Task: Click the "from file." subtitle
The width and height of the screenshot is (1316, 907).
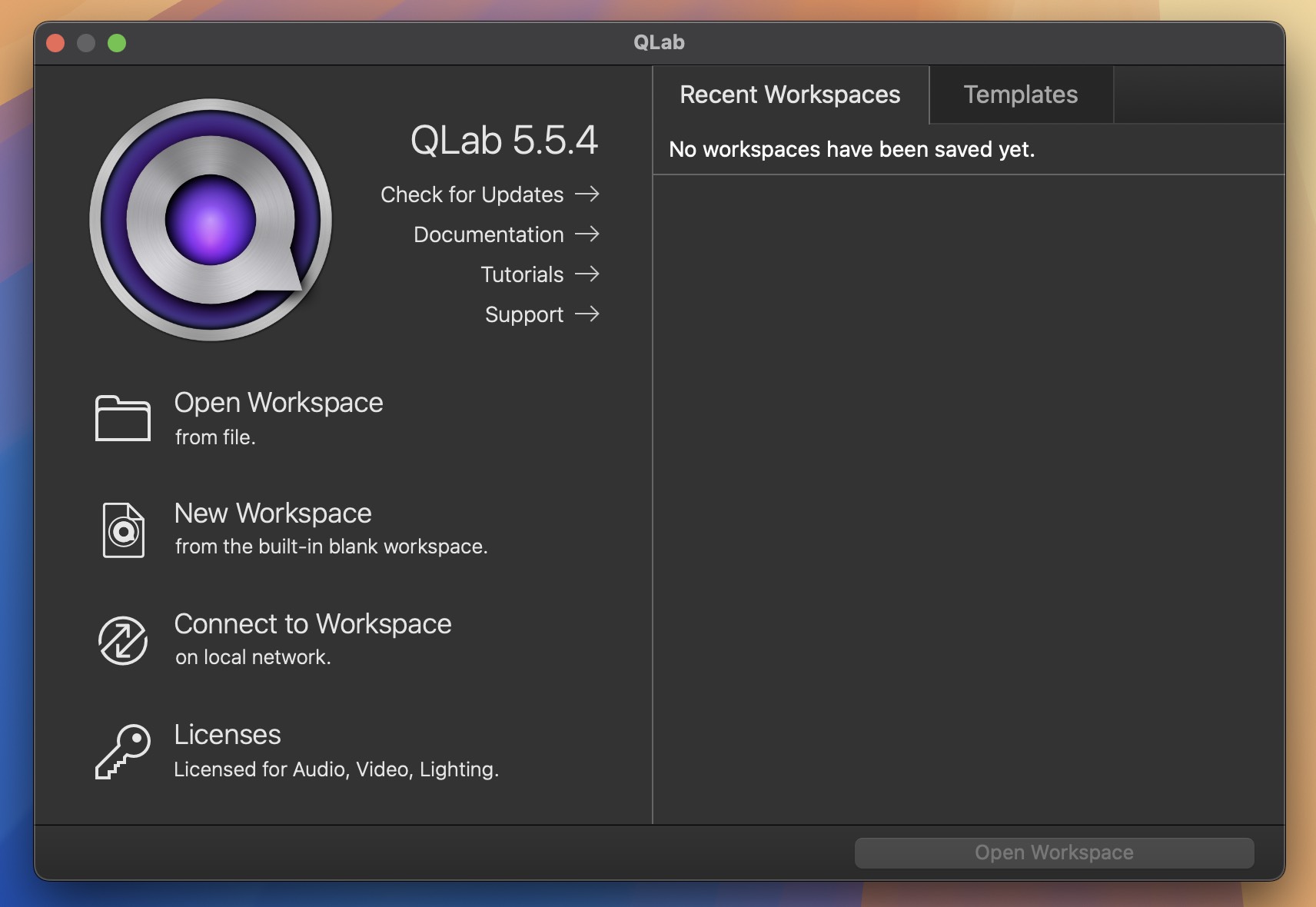Action: pos(215,437)
